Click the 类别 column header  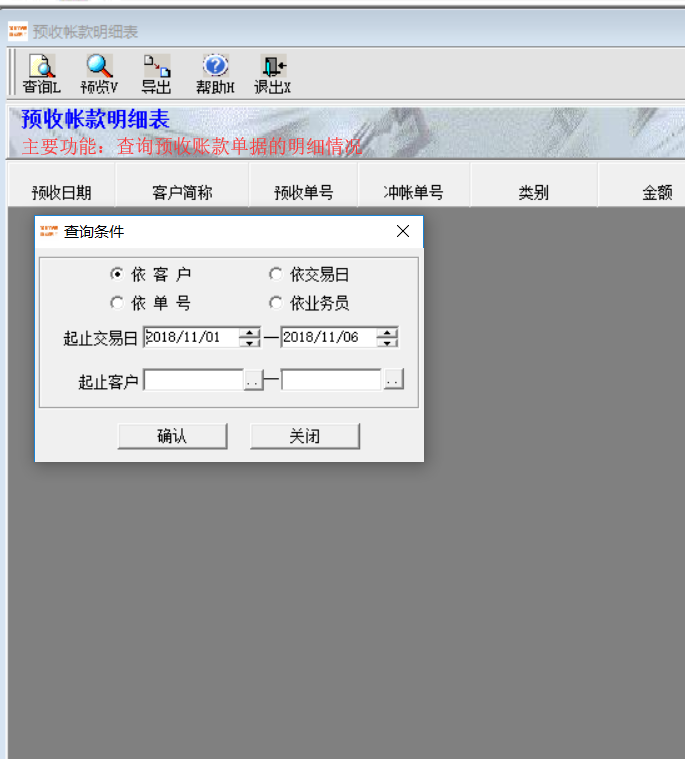pyautogui.click(x=533, y=185)
